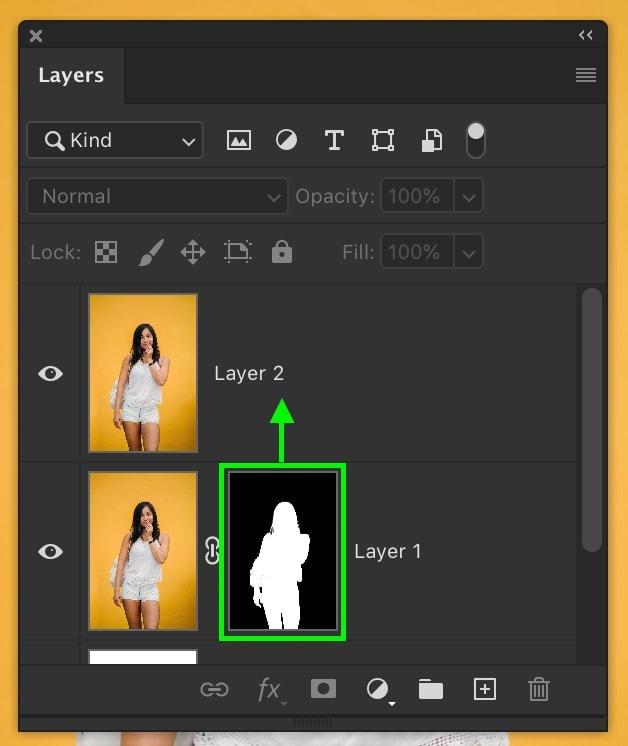
Task: Filter for shape layers icon
Action: tap(383, 140)
